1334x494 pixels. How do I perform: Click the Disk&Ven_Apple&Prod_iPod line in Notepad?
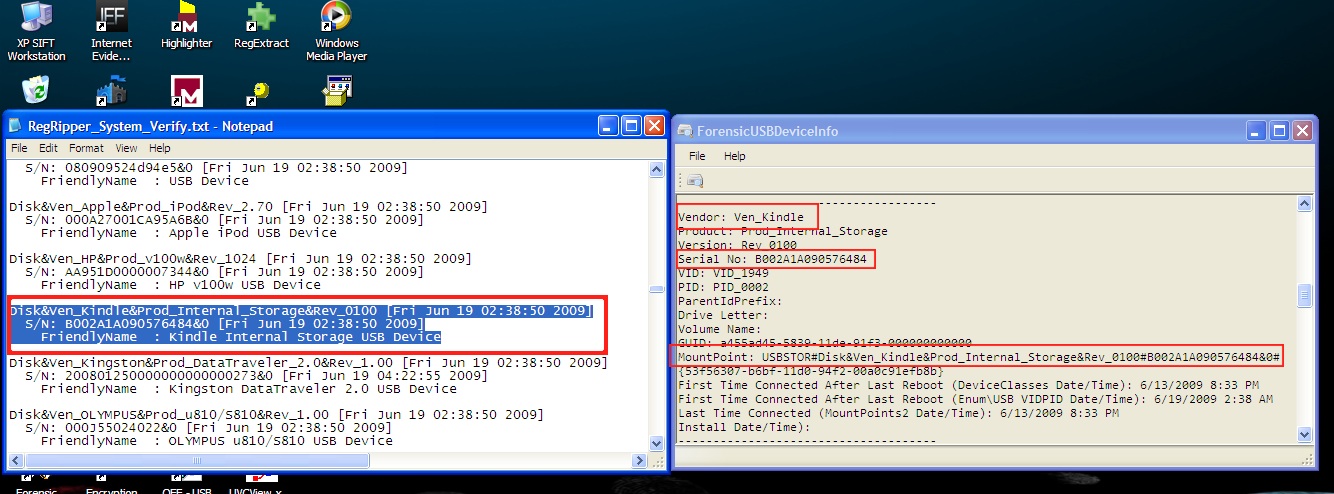tap(248, 207)
